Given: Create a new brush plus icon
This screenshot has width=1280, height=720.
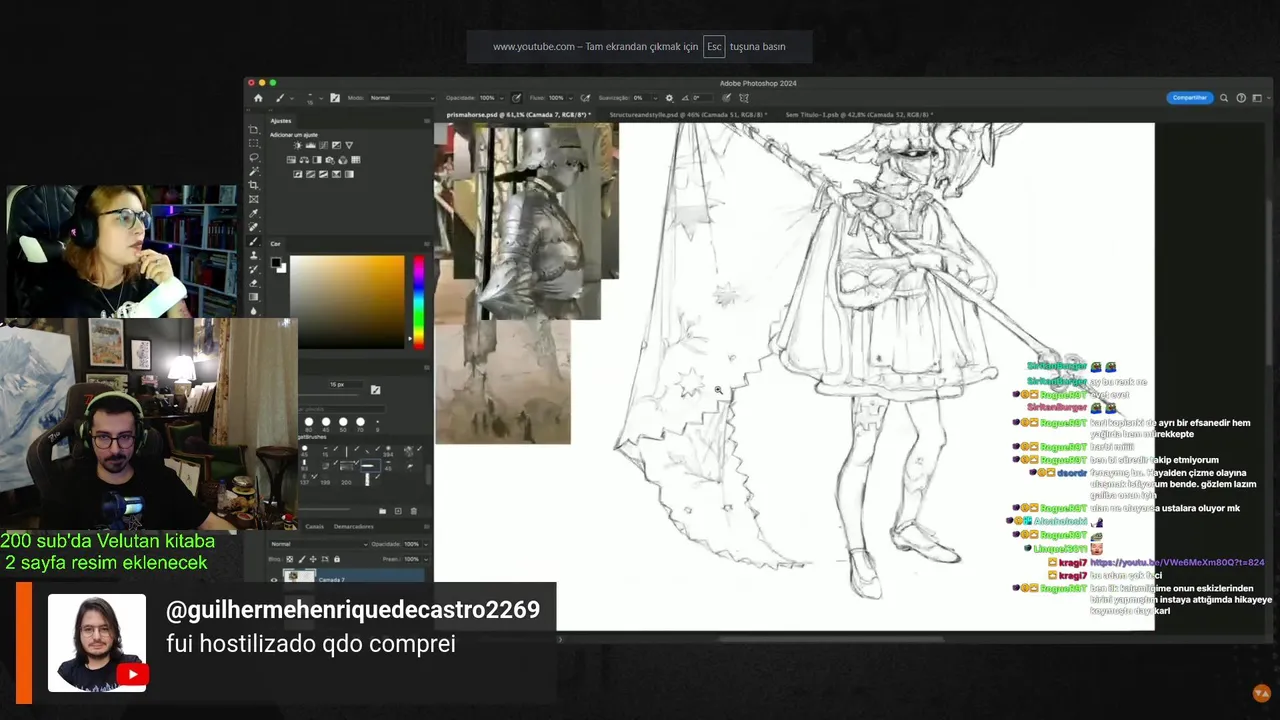Looking at the screenshot, I should click(x=398, y=511).
